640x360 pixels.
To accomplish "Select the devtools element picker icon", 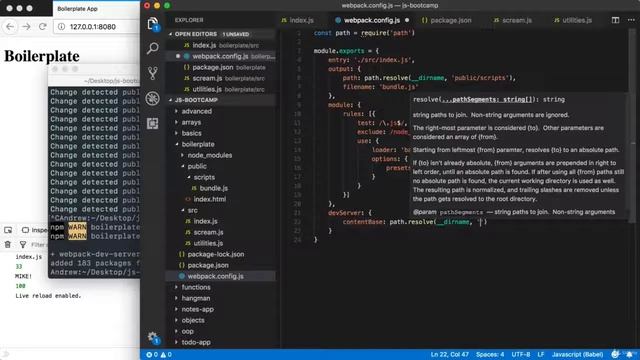I will point(8,230).
